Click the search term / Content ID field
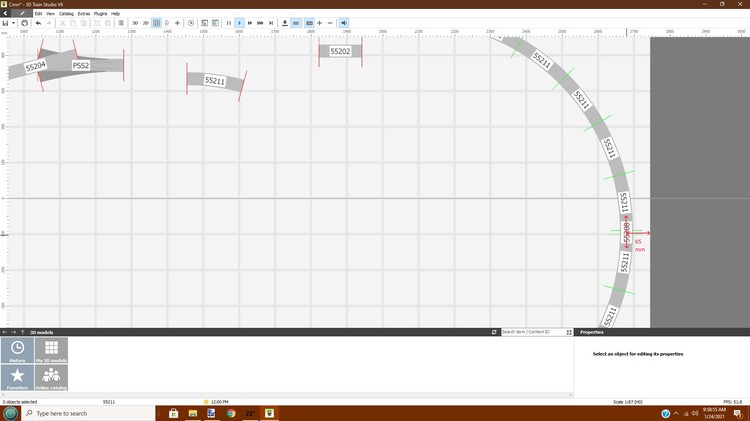The height and width of the screenshot is (421, 750). (532, 332)
